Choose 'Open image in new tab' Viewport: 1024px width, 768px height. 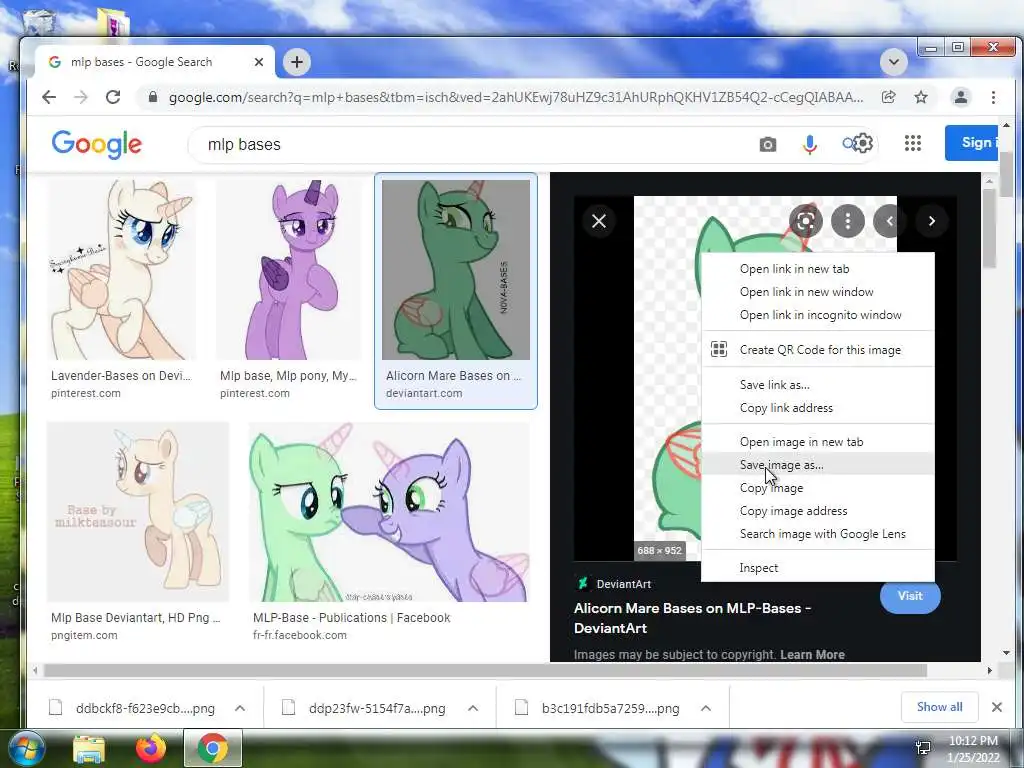click(x=818, y=441)
